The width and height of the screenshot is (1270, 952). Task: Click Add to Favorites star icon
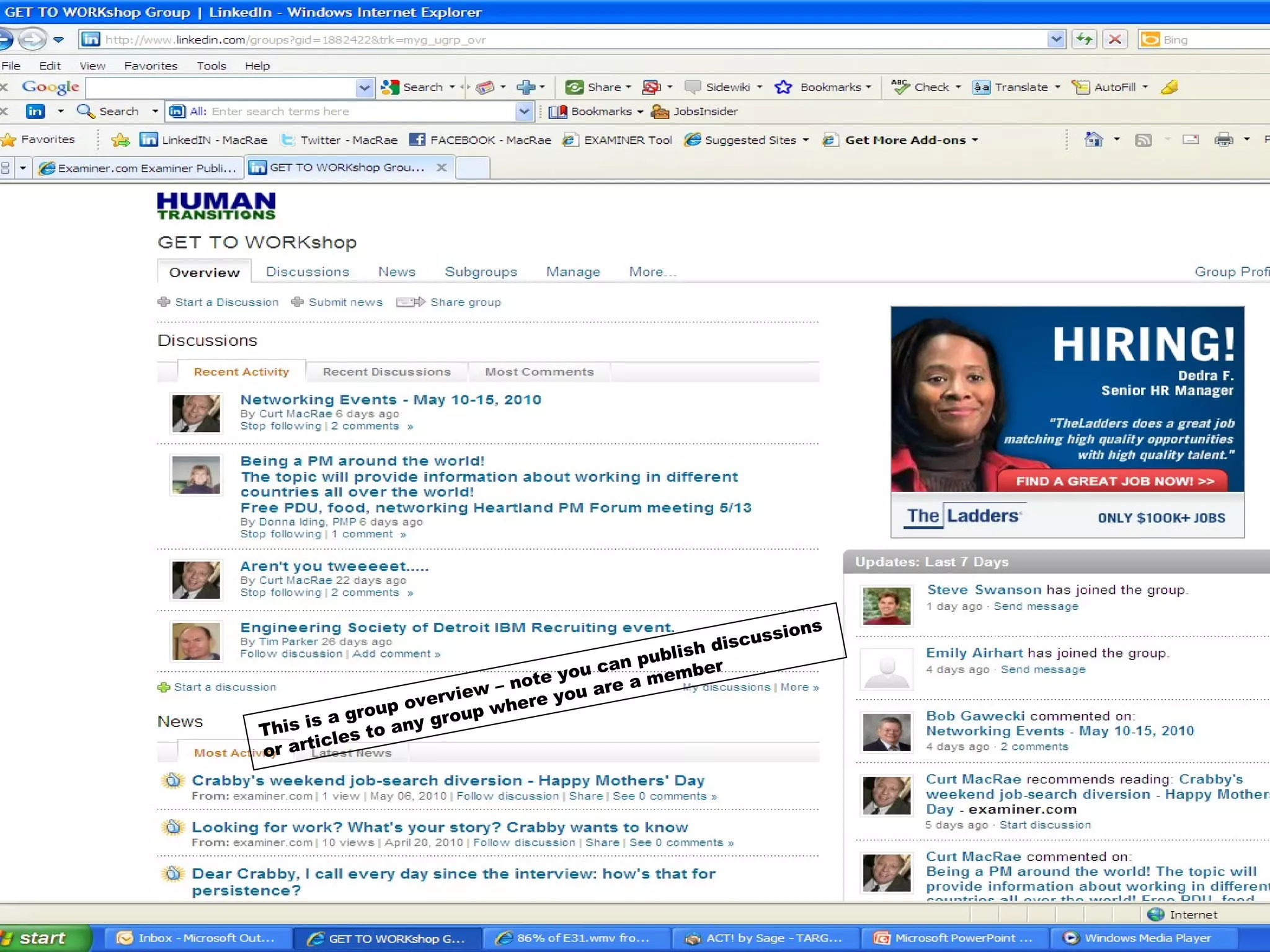click(x=120, y=140)
